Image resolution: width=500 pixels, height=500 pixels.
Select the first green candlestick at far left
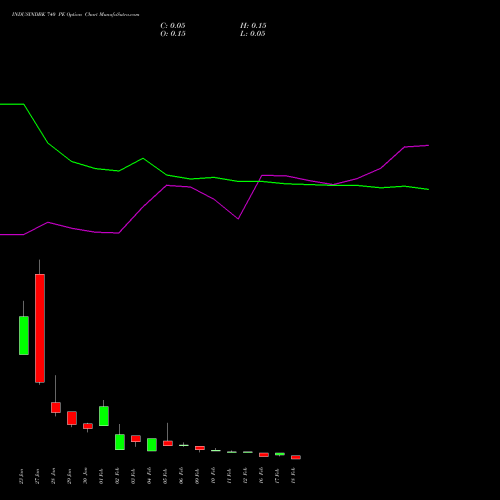pyautogui.click(x=24, y=335)
